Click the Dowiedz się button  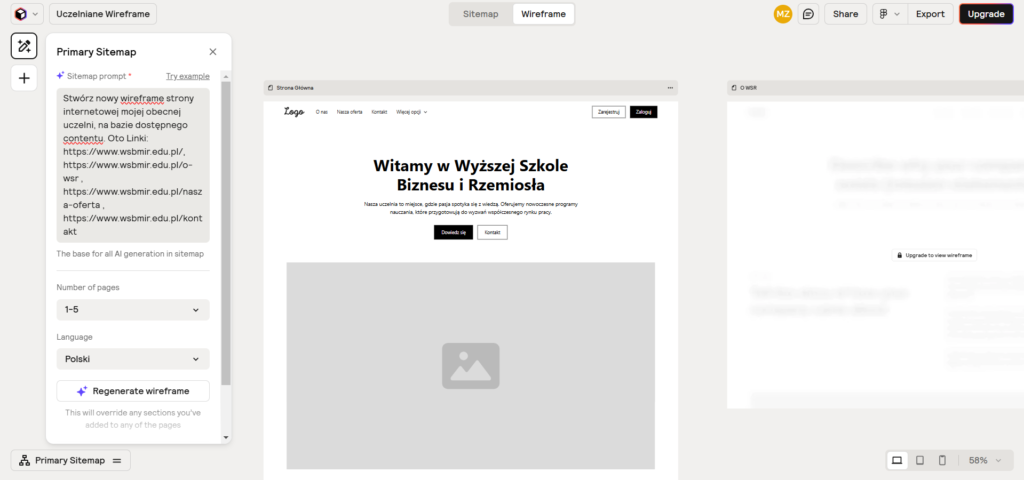point(453,232)
